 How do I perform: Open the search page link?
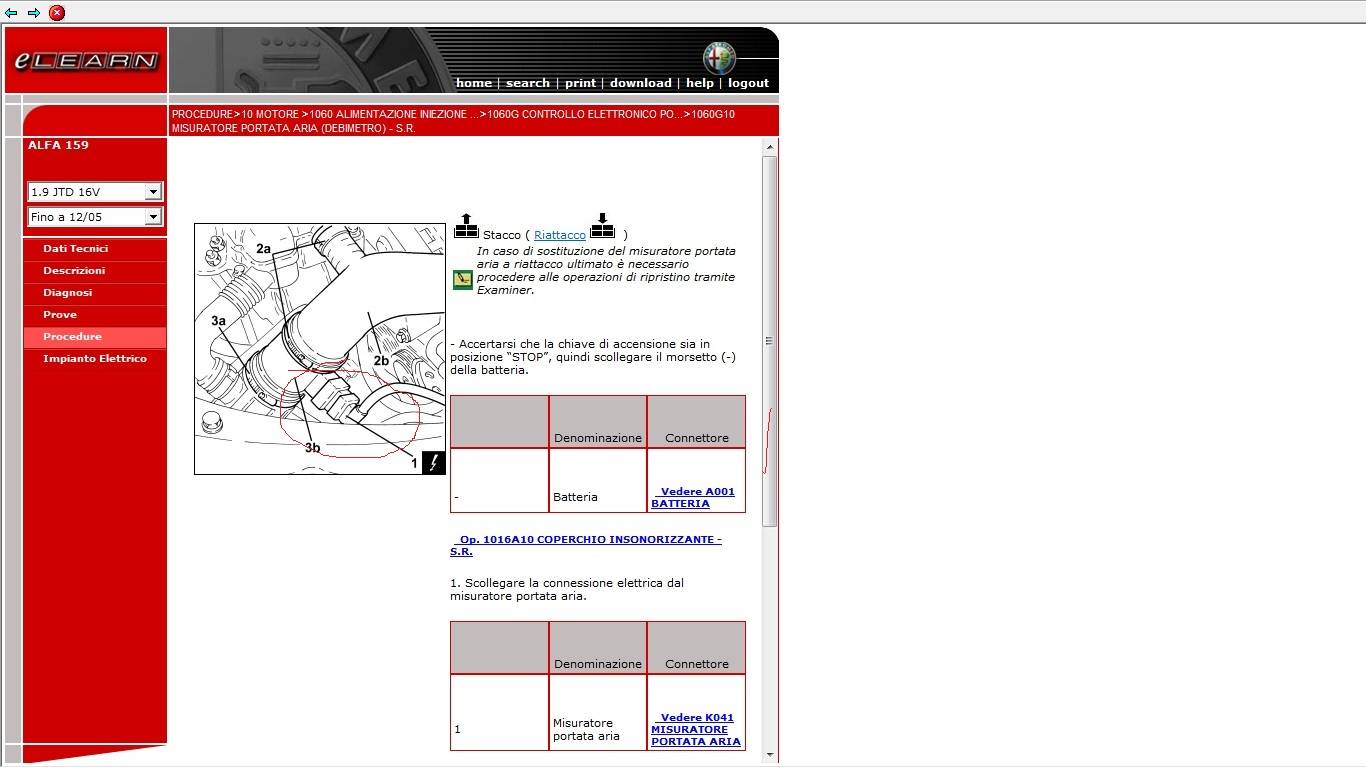point(528,83)
